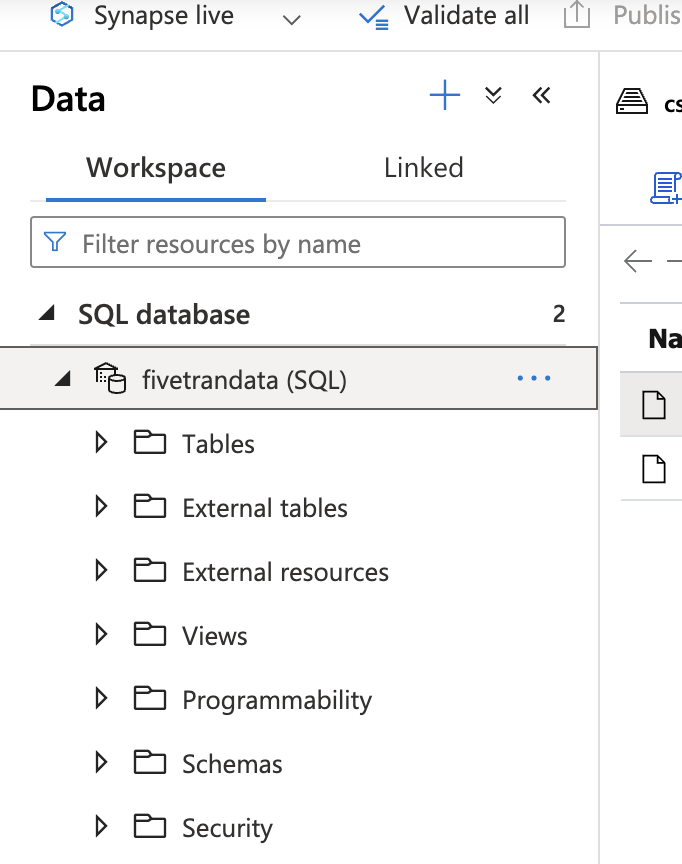Screen dimensions: 682x864
Task: Select the External tables label
Action: click(x=265, y=508)
